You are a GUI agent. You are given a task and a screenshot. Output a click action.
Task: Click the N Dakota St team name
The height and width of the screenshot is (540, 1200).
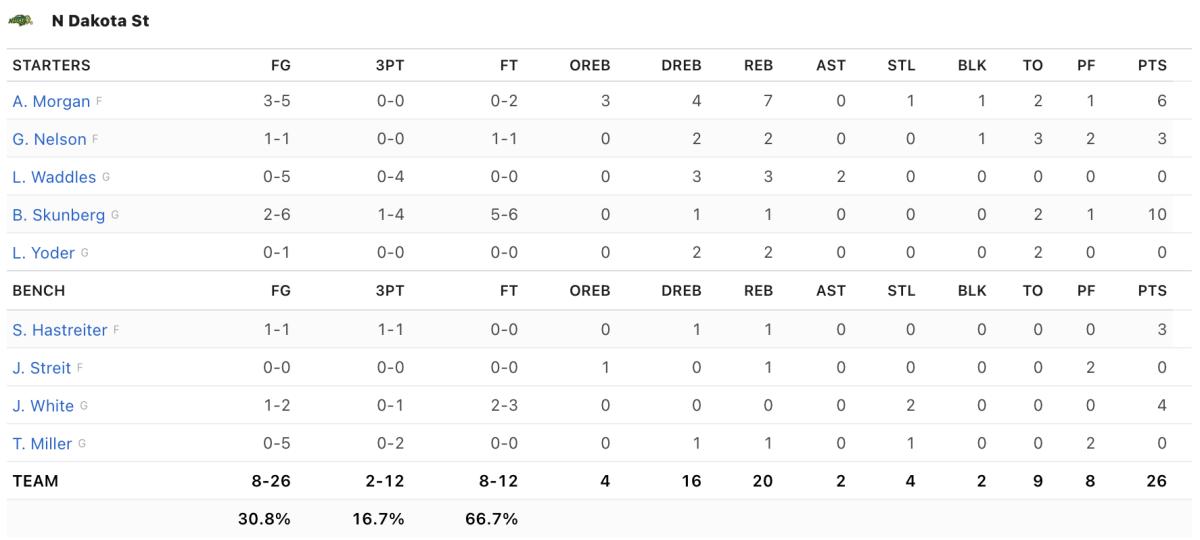coord(100,20)
